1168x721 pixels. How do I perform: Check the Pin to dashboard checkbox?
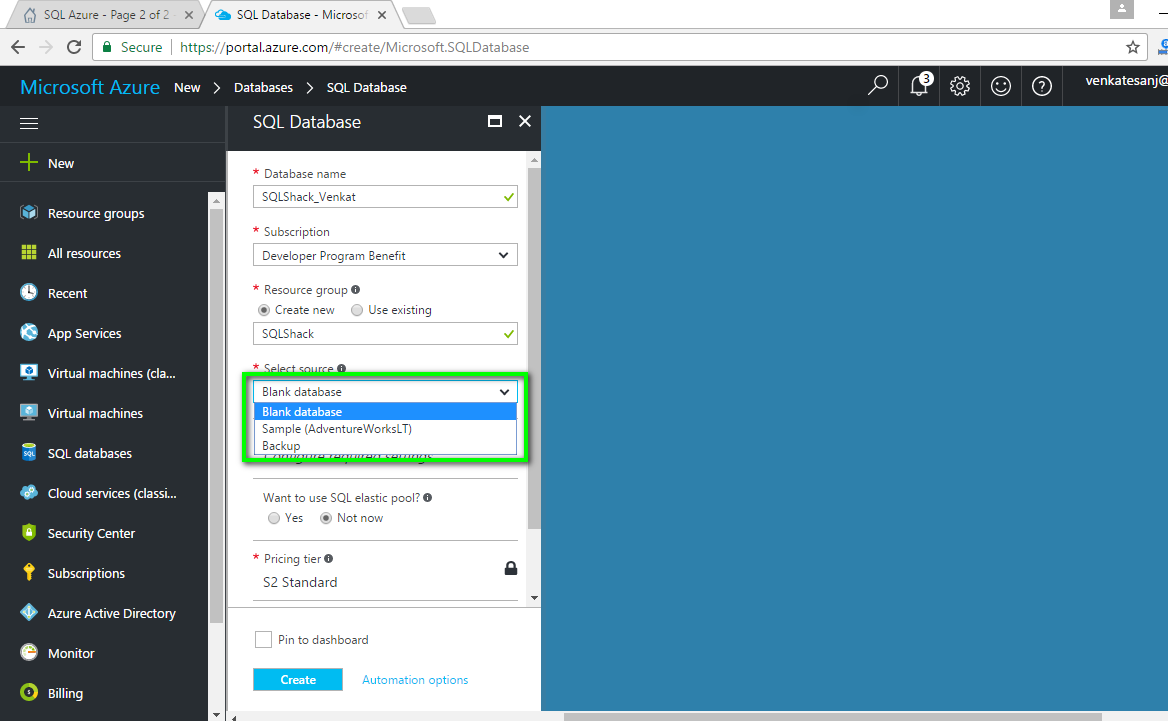(x=263, y=639)
